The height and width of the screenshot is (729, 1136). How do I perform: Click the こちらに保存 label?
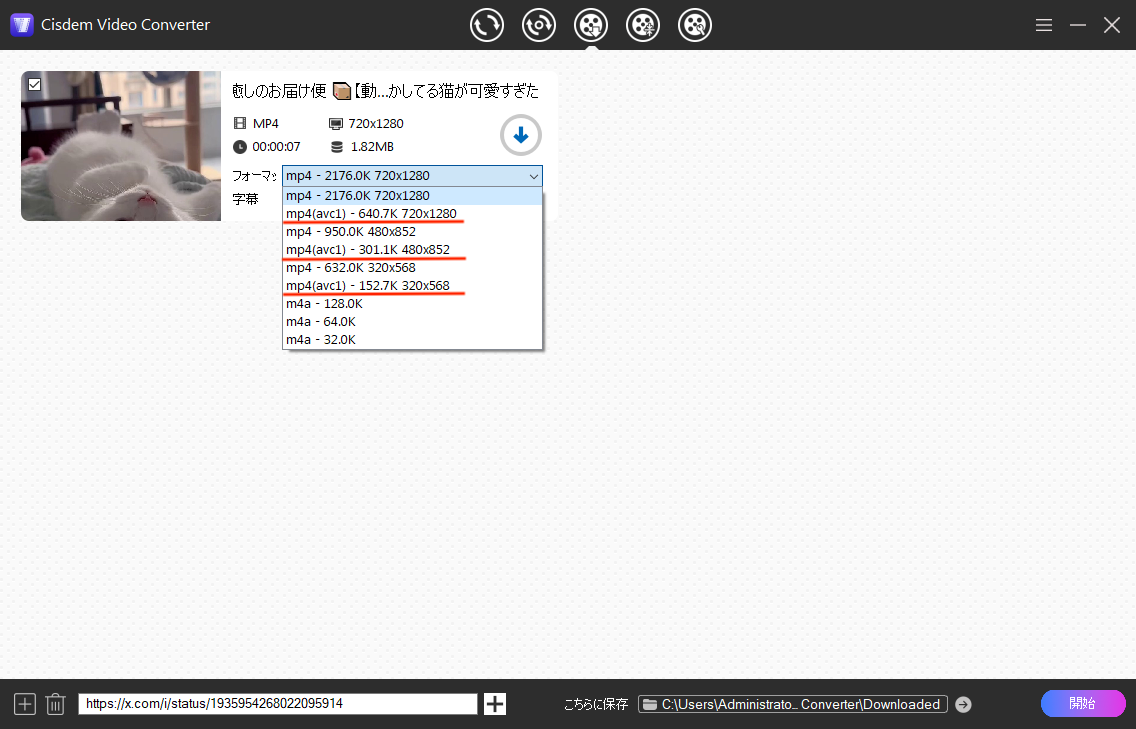596,704
